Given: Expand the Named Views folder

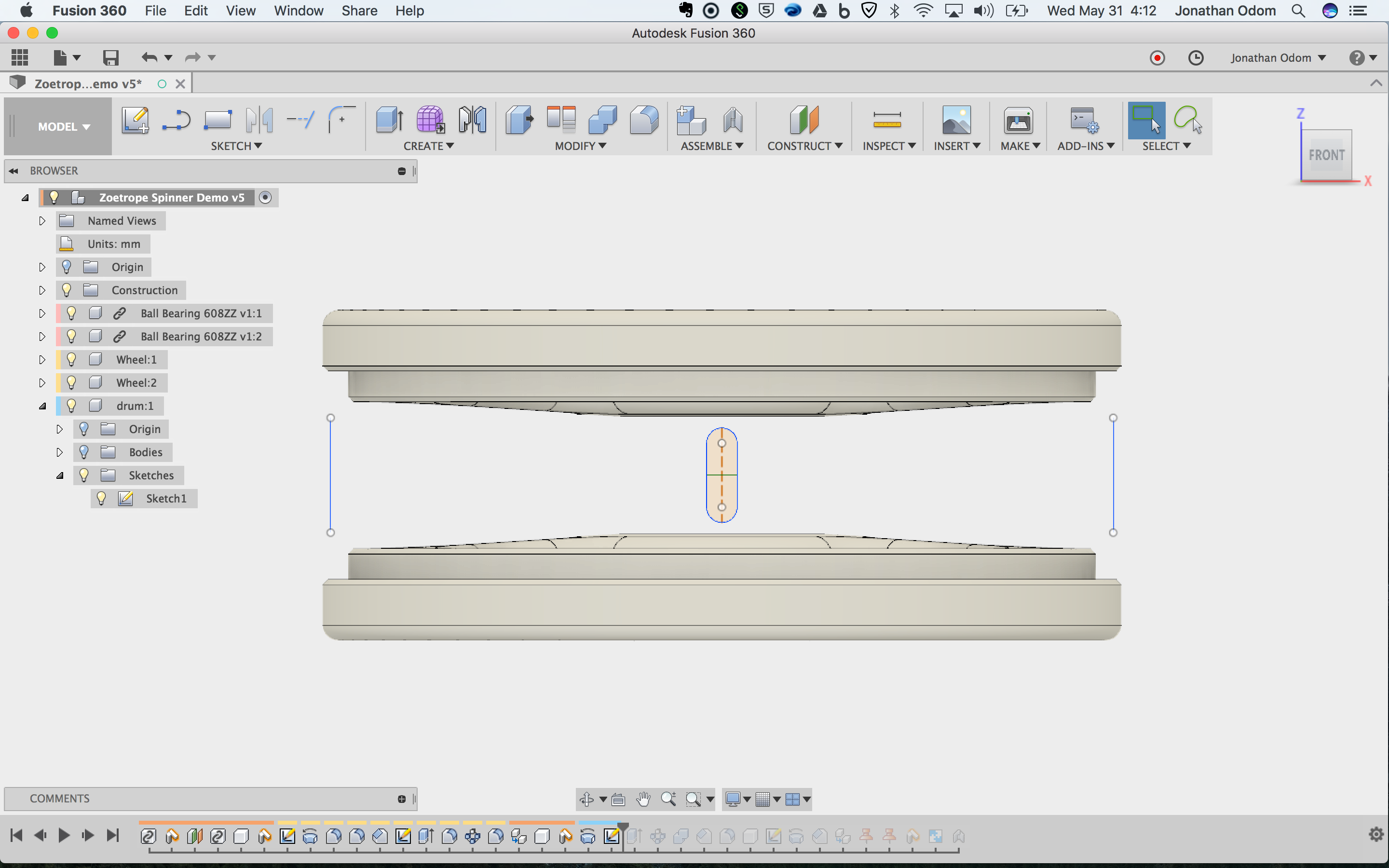Looking at the screenshot, I should pyautogui.click(x=42, y=221).
